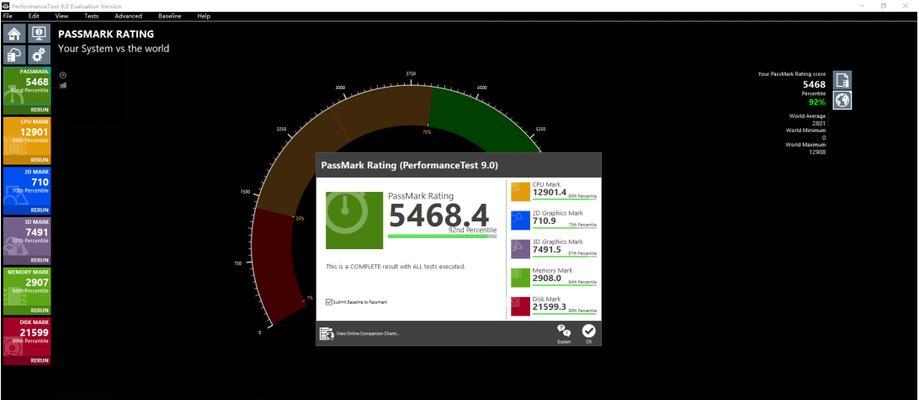Rerun the 2D Mark test
Image resolution: width=919 pixels, height=400 pixels.
[39, 210]
